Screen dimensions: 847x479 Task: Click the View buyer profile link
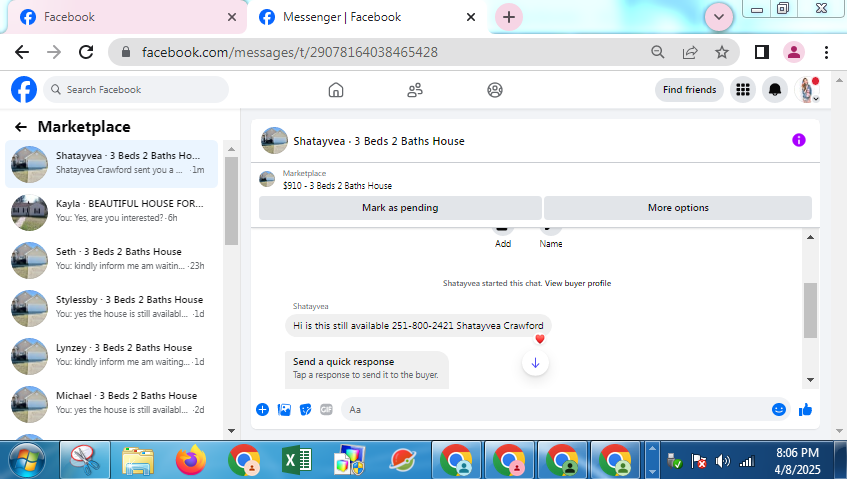click(x=578, y=283)
